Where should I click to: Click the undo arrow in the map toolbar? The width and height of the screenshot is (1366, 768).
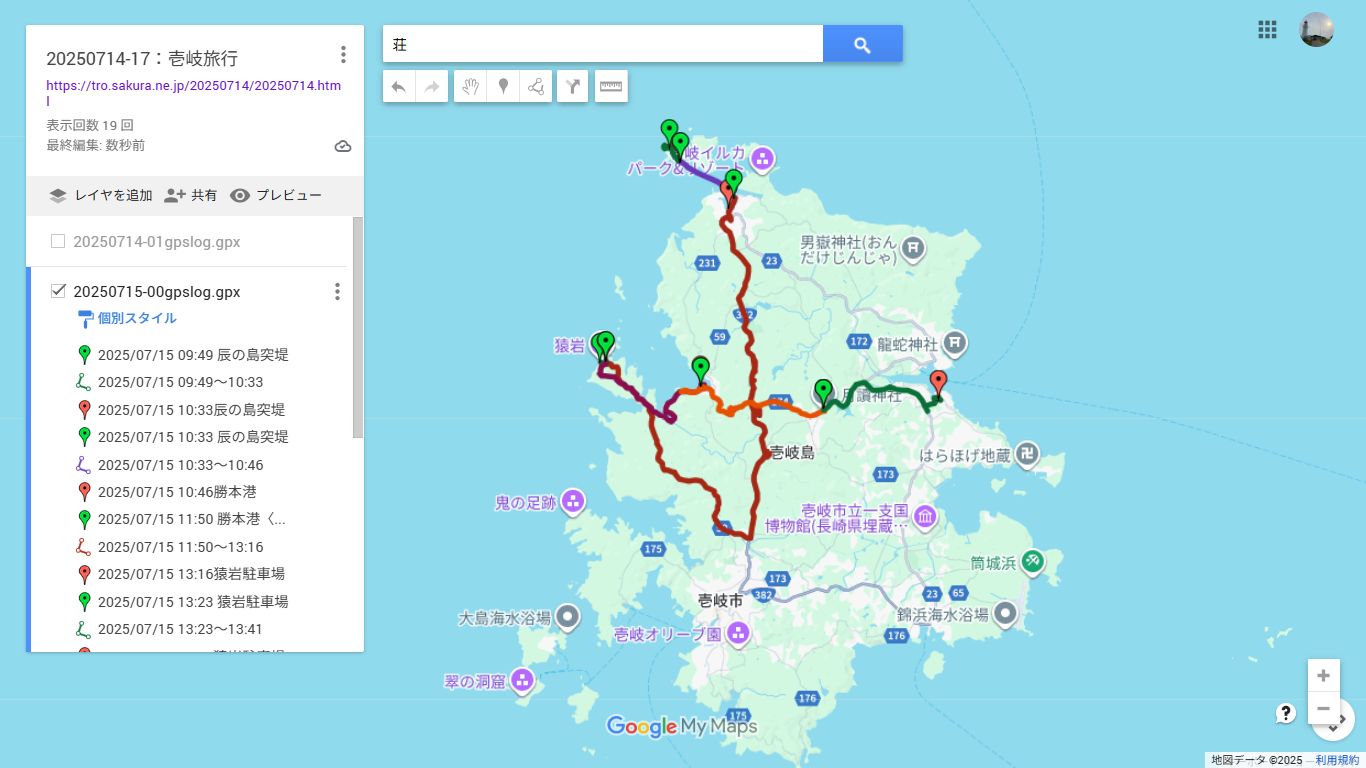click(x=398, y=87)
